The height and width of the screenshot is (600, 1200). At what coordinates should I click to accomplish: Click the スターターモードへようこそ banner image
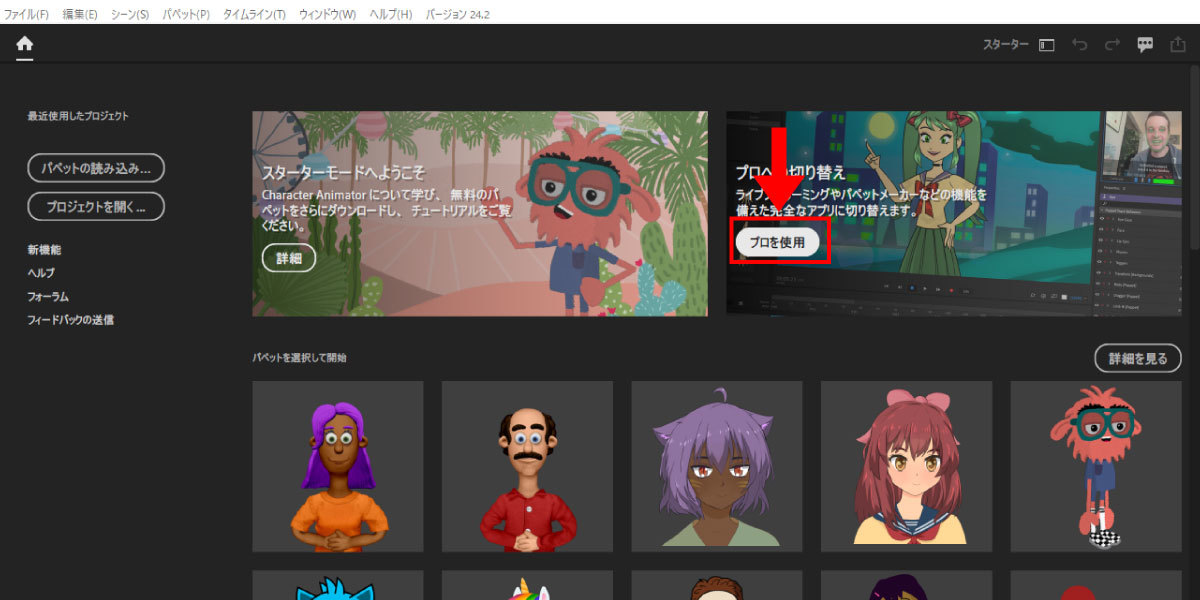(480, 213)
